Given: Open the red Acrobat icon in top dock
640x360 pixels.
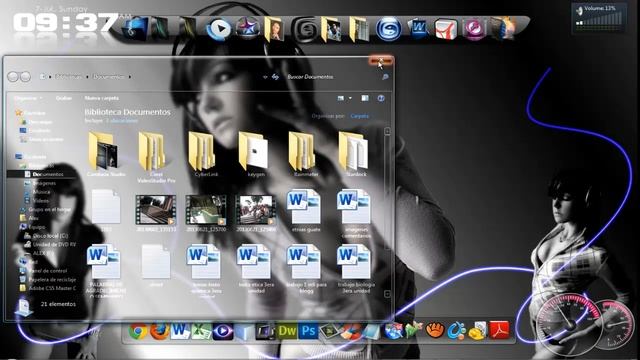Looking at the screenshot, I should point(445,29).
